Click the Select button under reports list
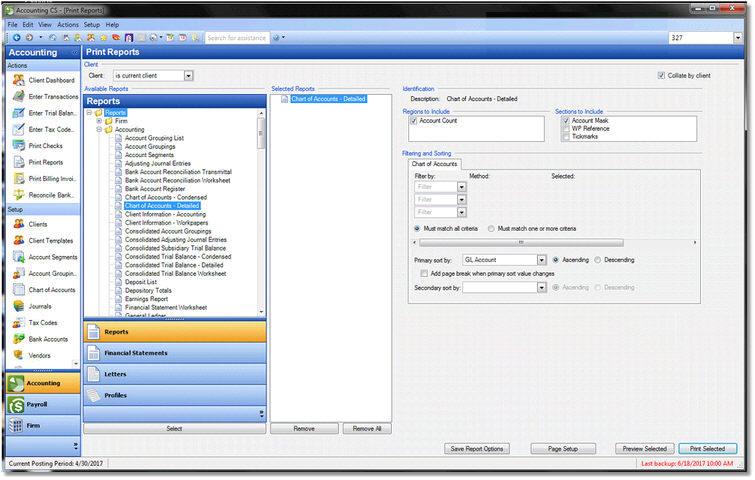755x480 pixels. pos(174,428)
